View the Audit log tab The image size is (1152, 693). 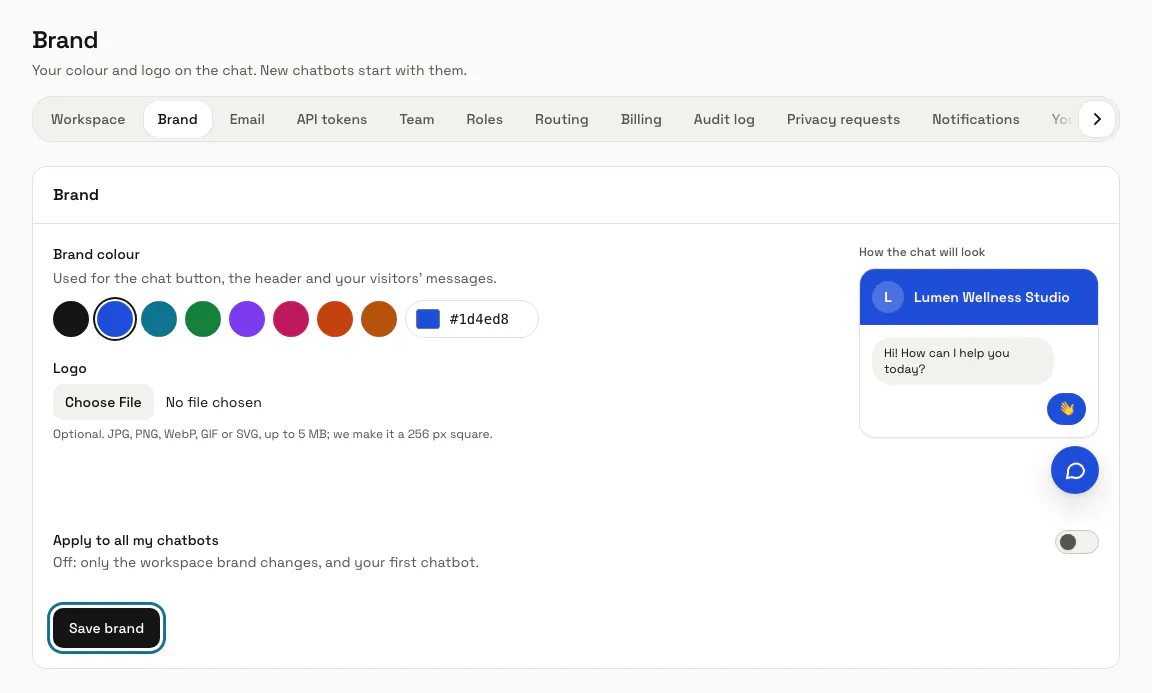point(724,119)
